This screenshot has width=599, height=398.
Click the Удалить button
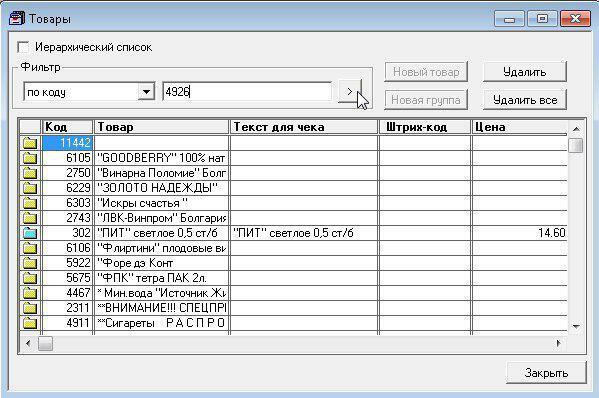(x=525, y=72)
